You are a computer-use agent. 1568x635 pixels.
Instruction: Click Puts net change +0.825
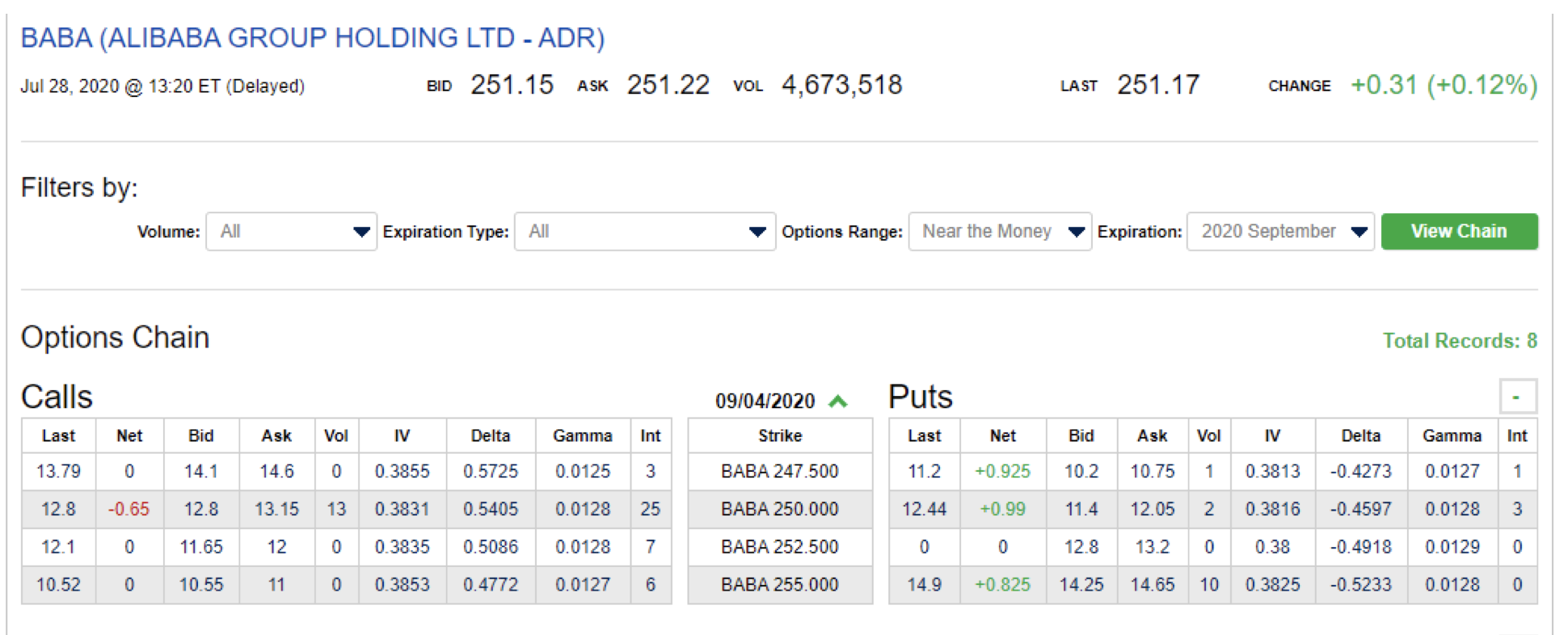(1003, 585)
